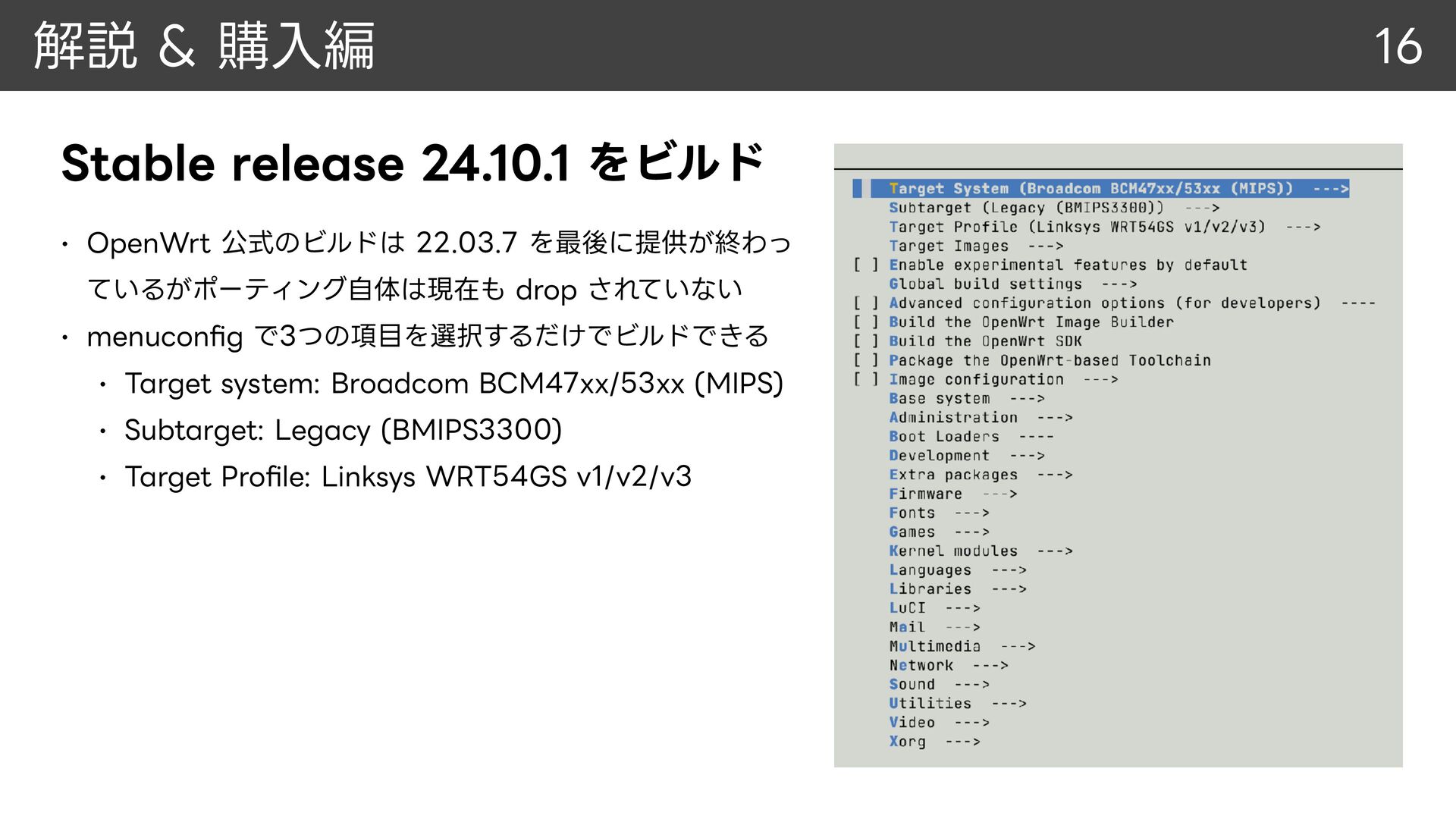Open the LuCI submenu
The height and width of the screenshot is (819, 1456).
point(935,608)
